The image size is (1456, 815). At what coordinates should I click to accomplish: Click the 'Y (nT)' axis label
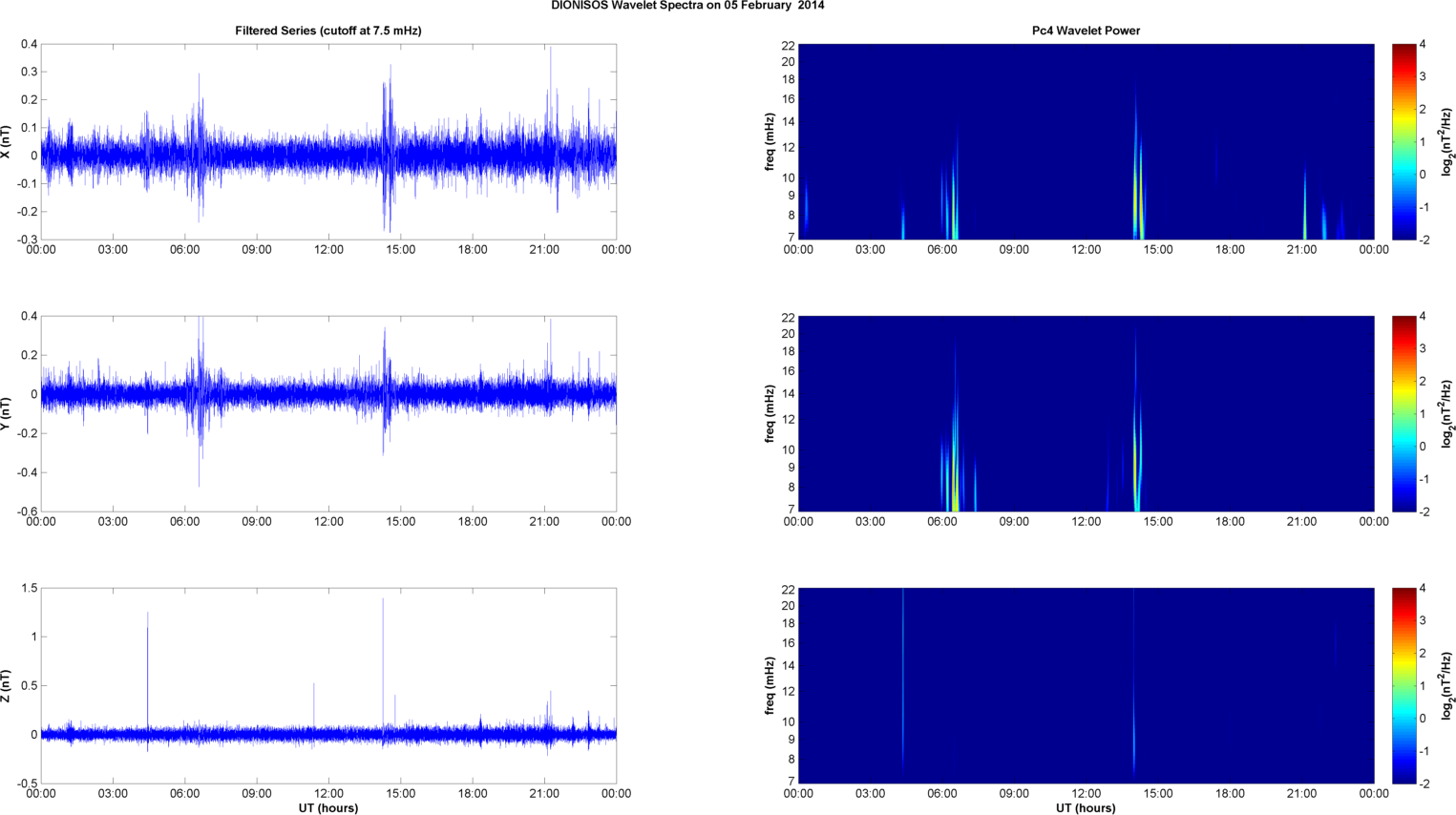point(7,414)
